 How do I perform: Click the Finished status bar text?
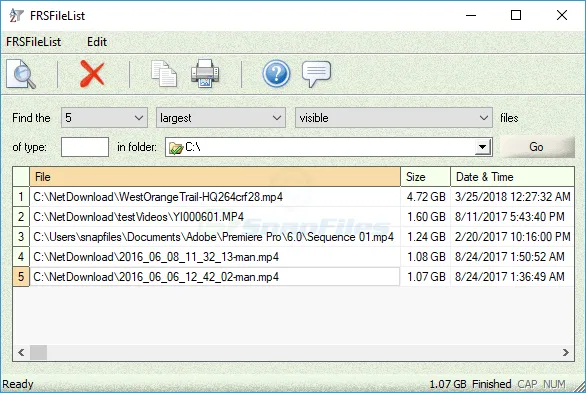coord(491,384)
